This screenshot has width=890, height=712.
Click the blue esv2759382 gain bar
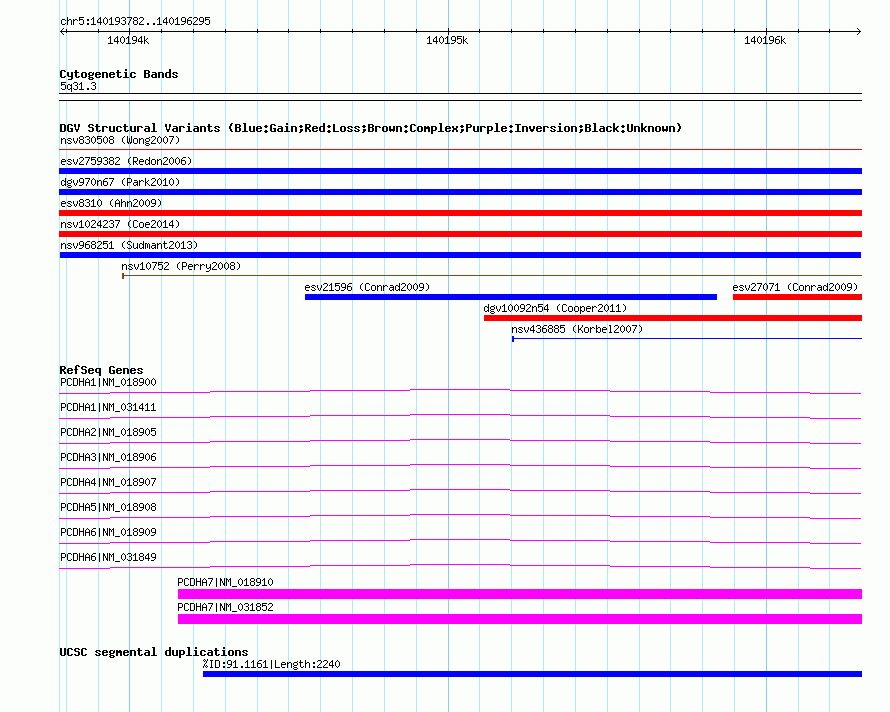(460, 171)
